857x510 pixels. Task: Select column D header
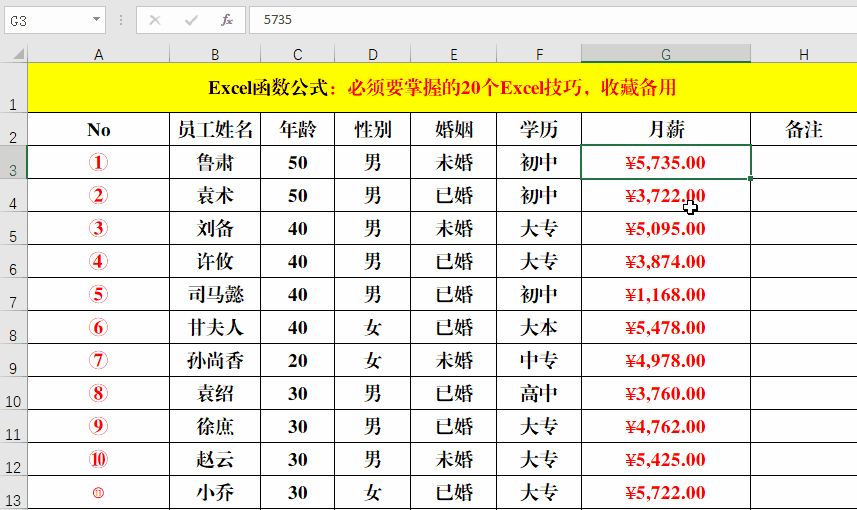point(372,54)
